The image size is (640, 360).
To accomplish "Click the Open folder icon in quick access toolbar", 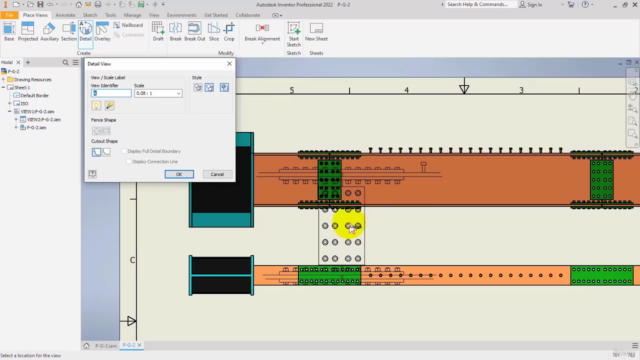I will point(30,4).
